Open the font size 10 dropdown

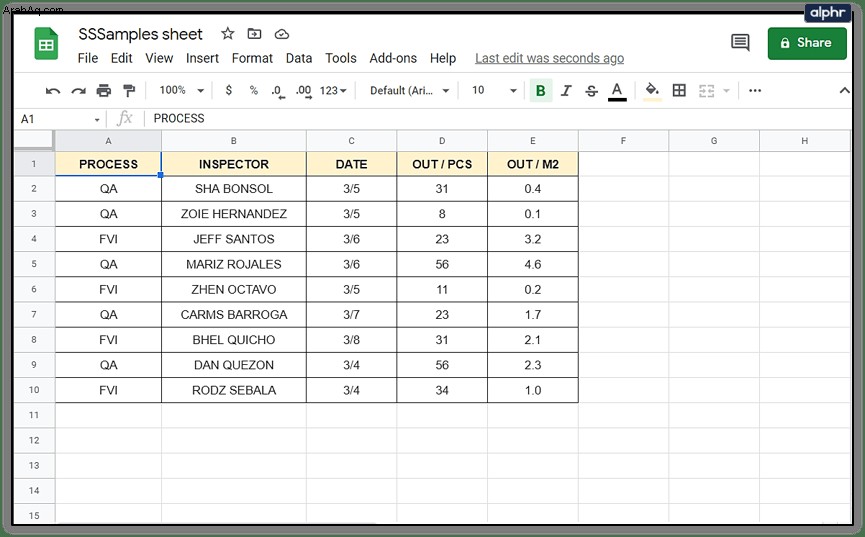coord(494,91)
